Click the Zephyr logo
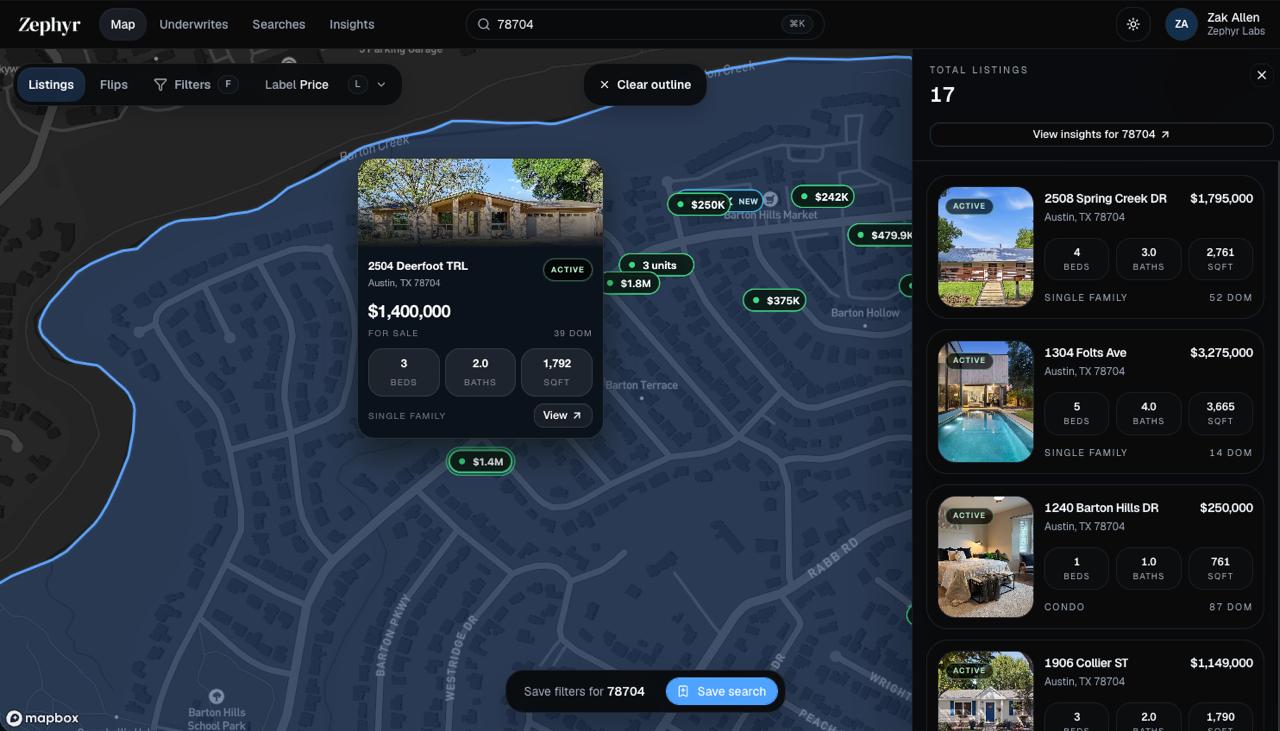The image size is (1280, 731). tap(49, 25)
